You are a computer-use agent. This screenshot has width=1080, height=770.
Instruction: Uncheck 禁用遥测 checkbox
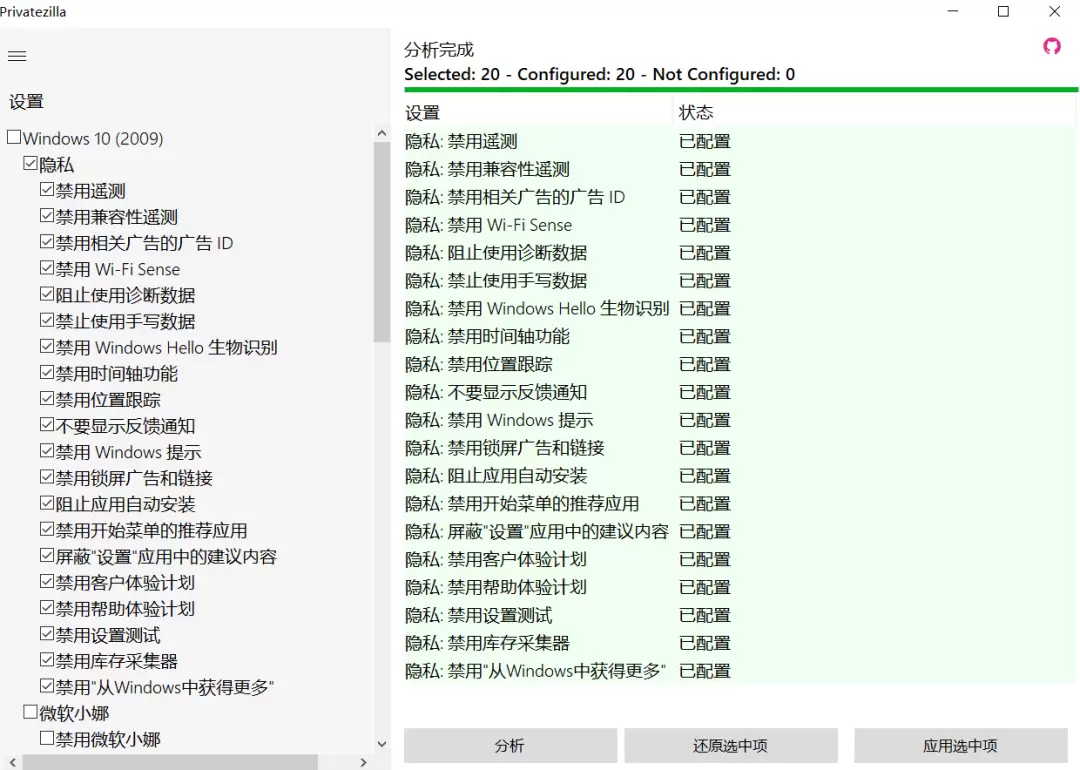(x=47, y=189)
